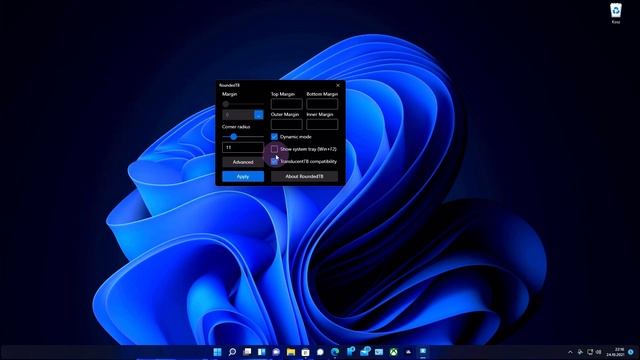Click the blue button beside the Margin field
The image size is (640, 360).
(x=259, y=115)
